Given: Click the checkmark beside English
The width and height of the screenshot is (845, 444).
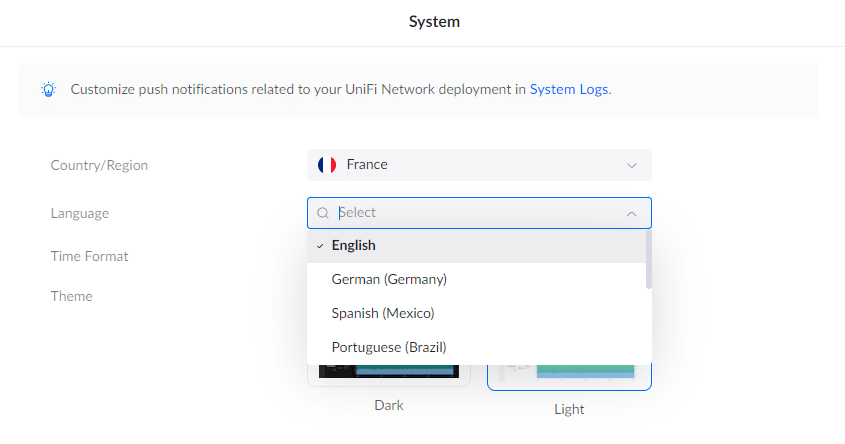Looking at the screenshot, I should (319, 246).
